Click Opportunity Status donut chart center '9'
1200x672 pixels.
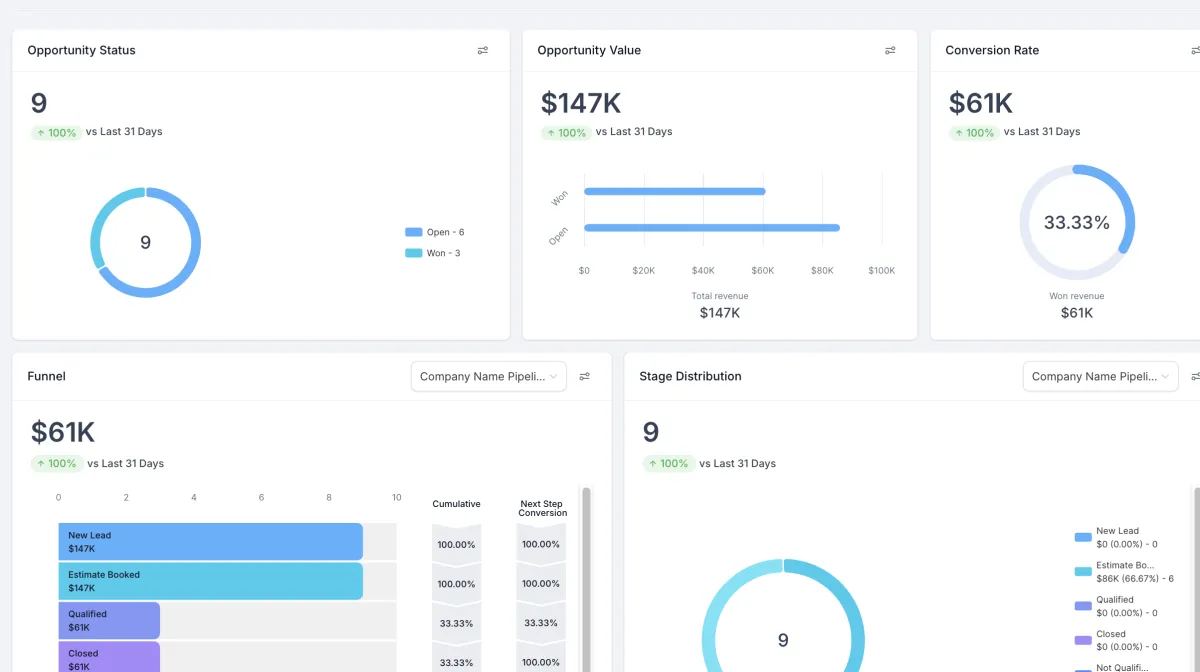tap(145, 242)
